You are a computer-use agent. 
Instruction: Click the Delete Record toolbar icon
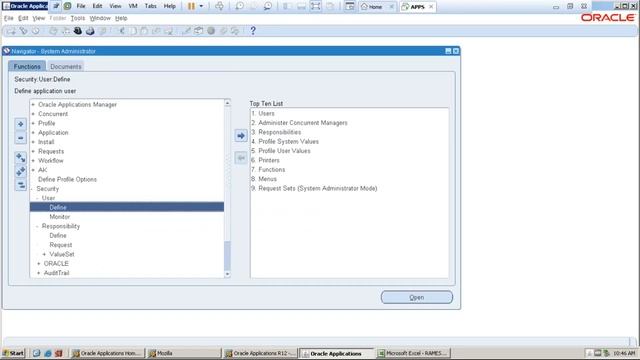[x=168, y=31]
